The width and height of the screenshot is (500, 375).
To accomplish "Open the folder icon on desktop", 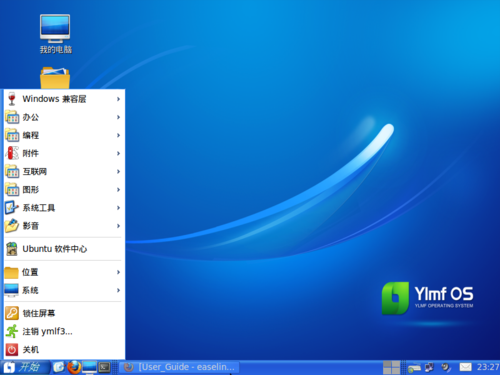I will point(55,78).
